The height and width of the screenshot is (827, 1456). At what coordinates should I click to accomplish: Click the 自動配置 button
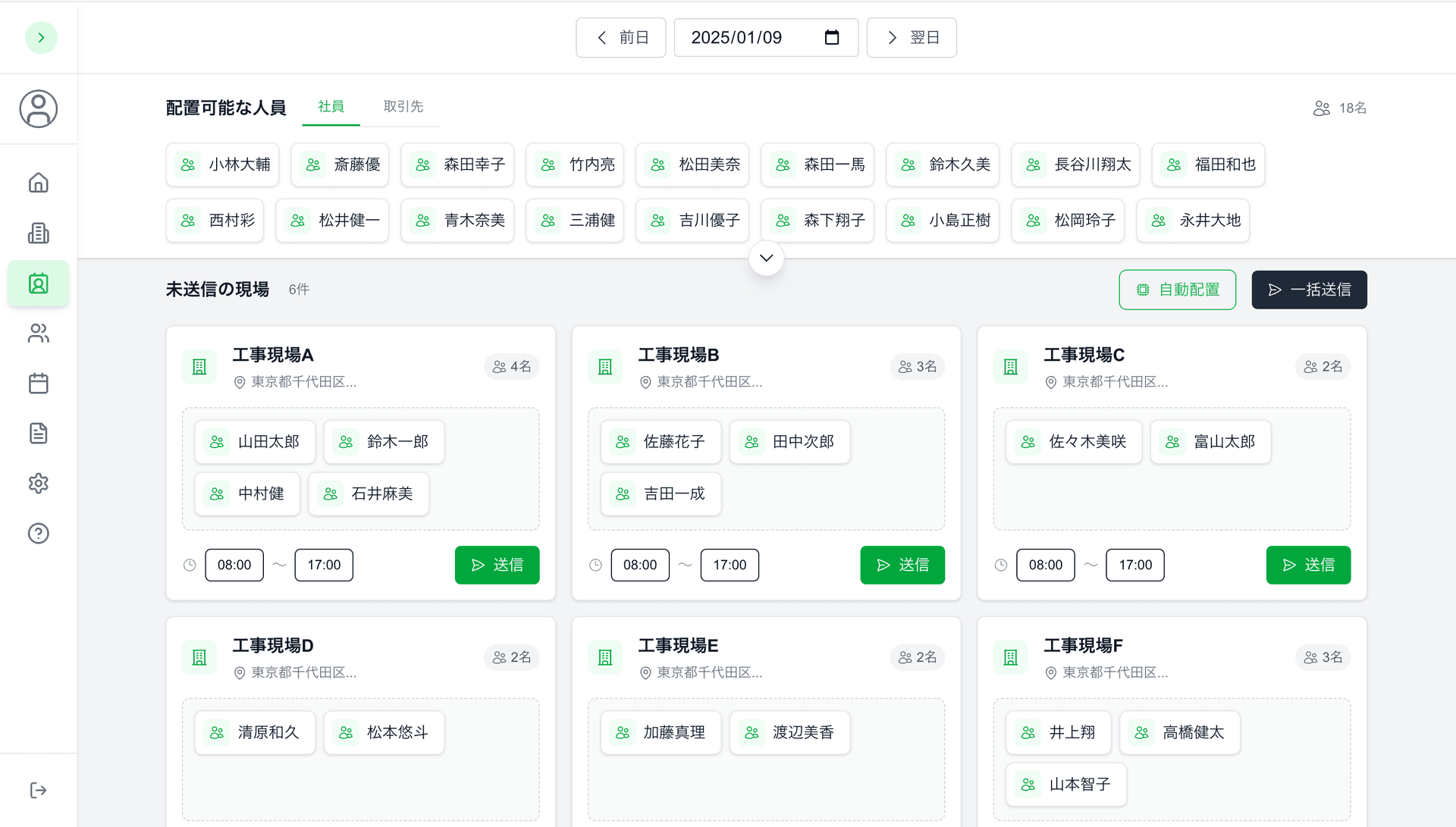point(1177,290)
